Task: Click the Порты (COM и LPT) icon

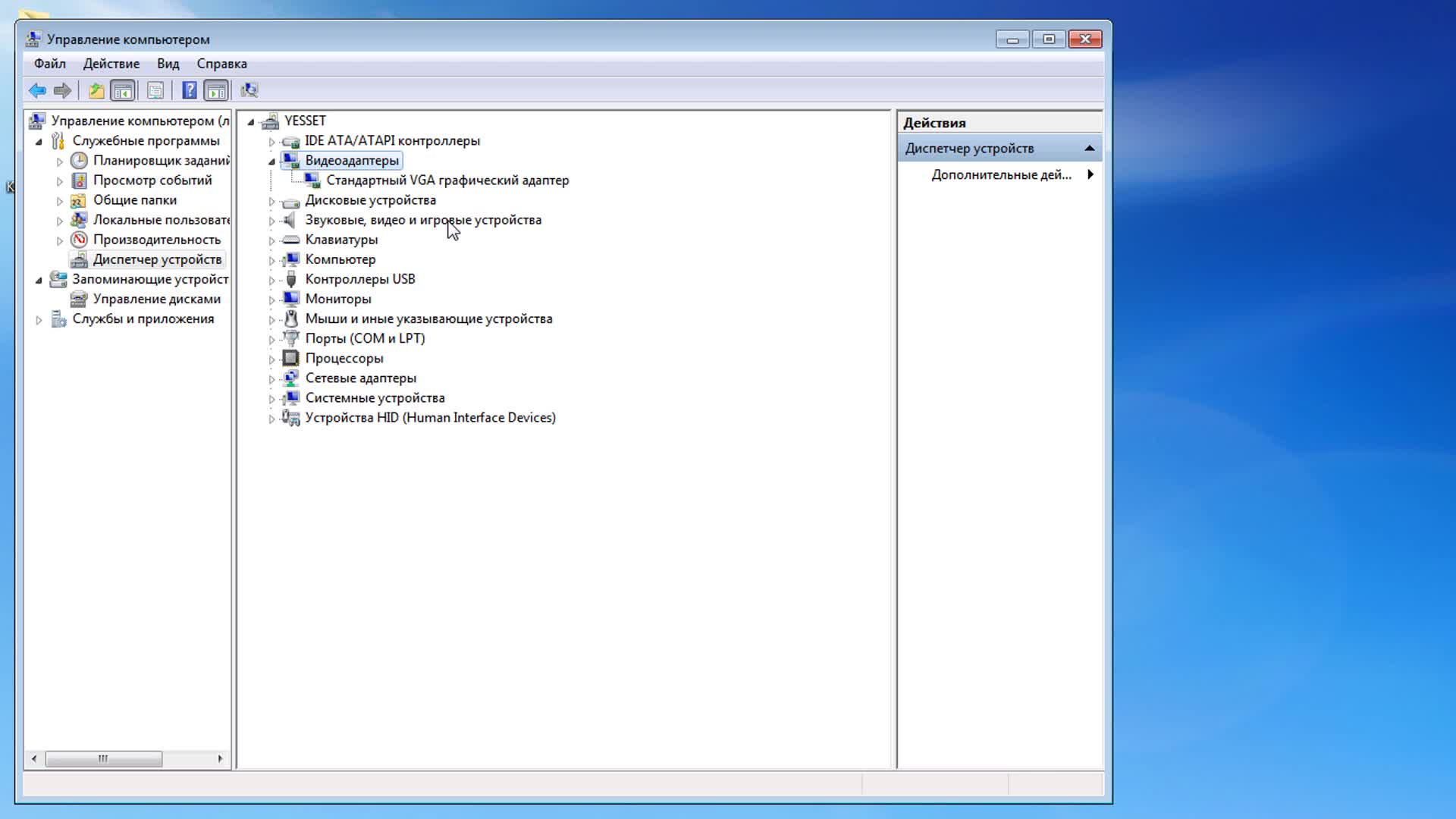Action: pyautogui.click(x=291, y=338)
